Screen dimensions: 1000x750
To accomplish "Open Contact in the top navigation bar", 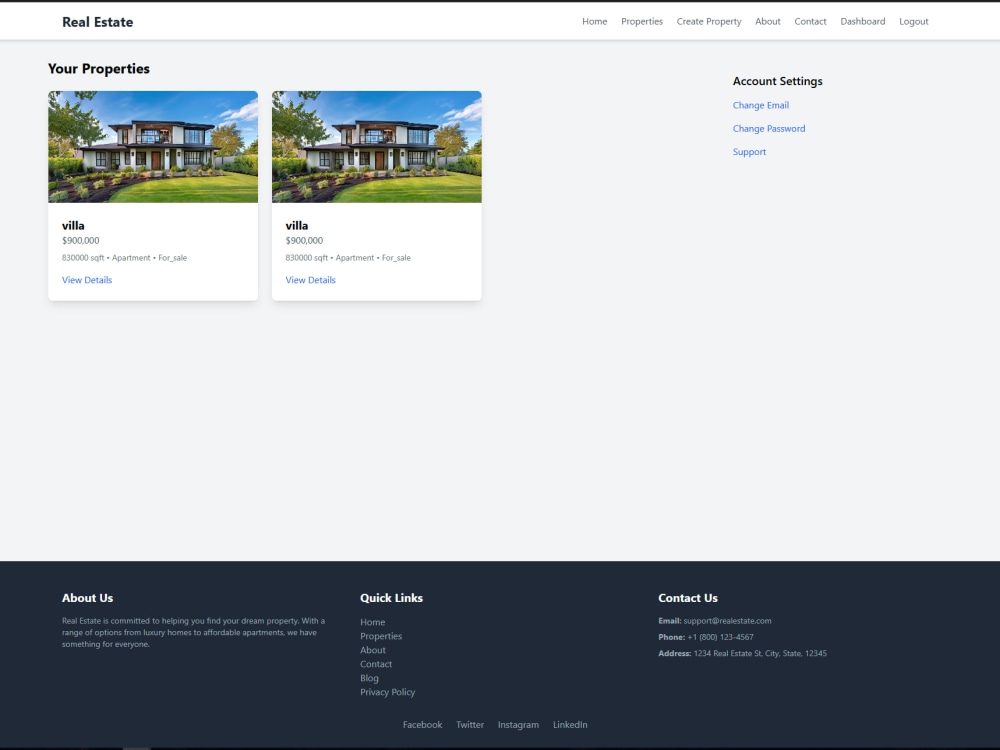I will (x=810, y=21).
